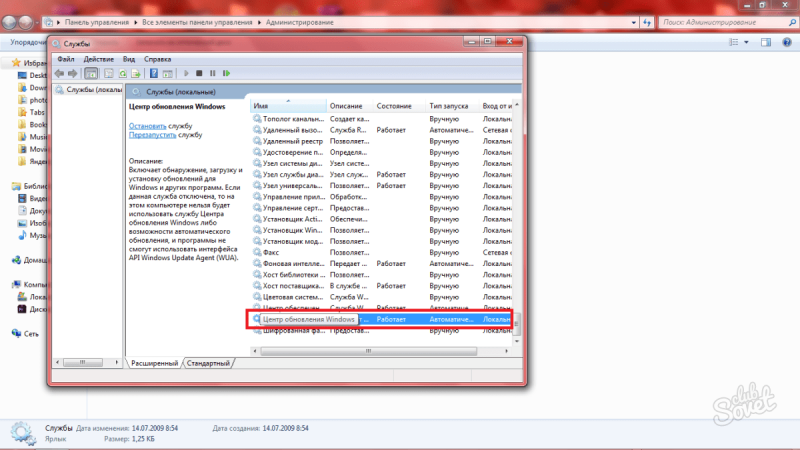
Task: Select Tabs folder in Explorer sidebar
Action: point(32,112)
